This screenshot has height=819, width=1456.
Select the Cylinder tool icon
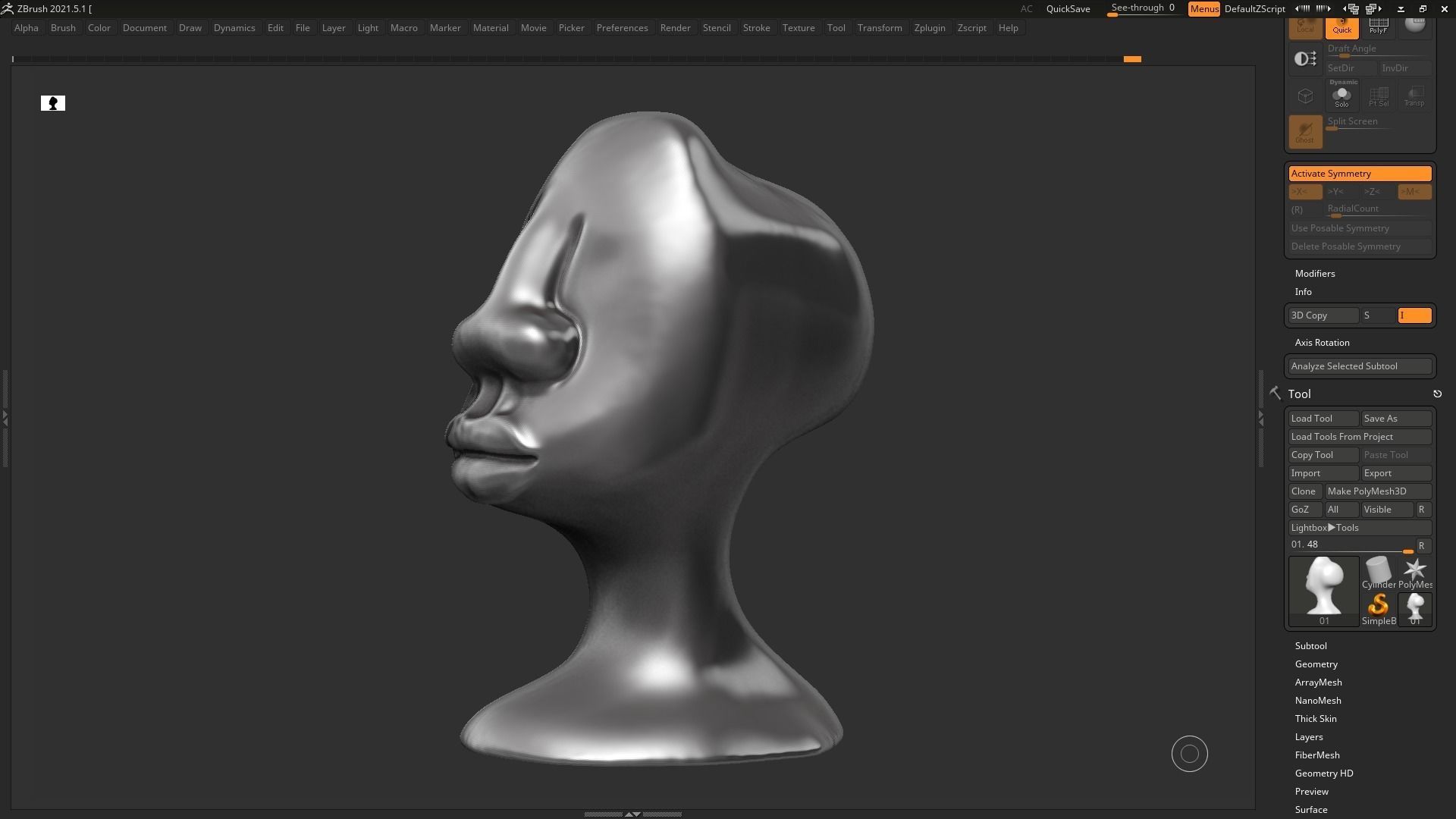pyautogui.click(x=1378, y=573)
